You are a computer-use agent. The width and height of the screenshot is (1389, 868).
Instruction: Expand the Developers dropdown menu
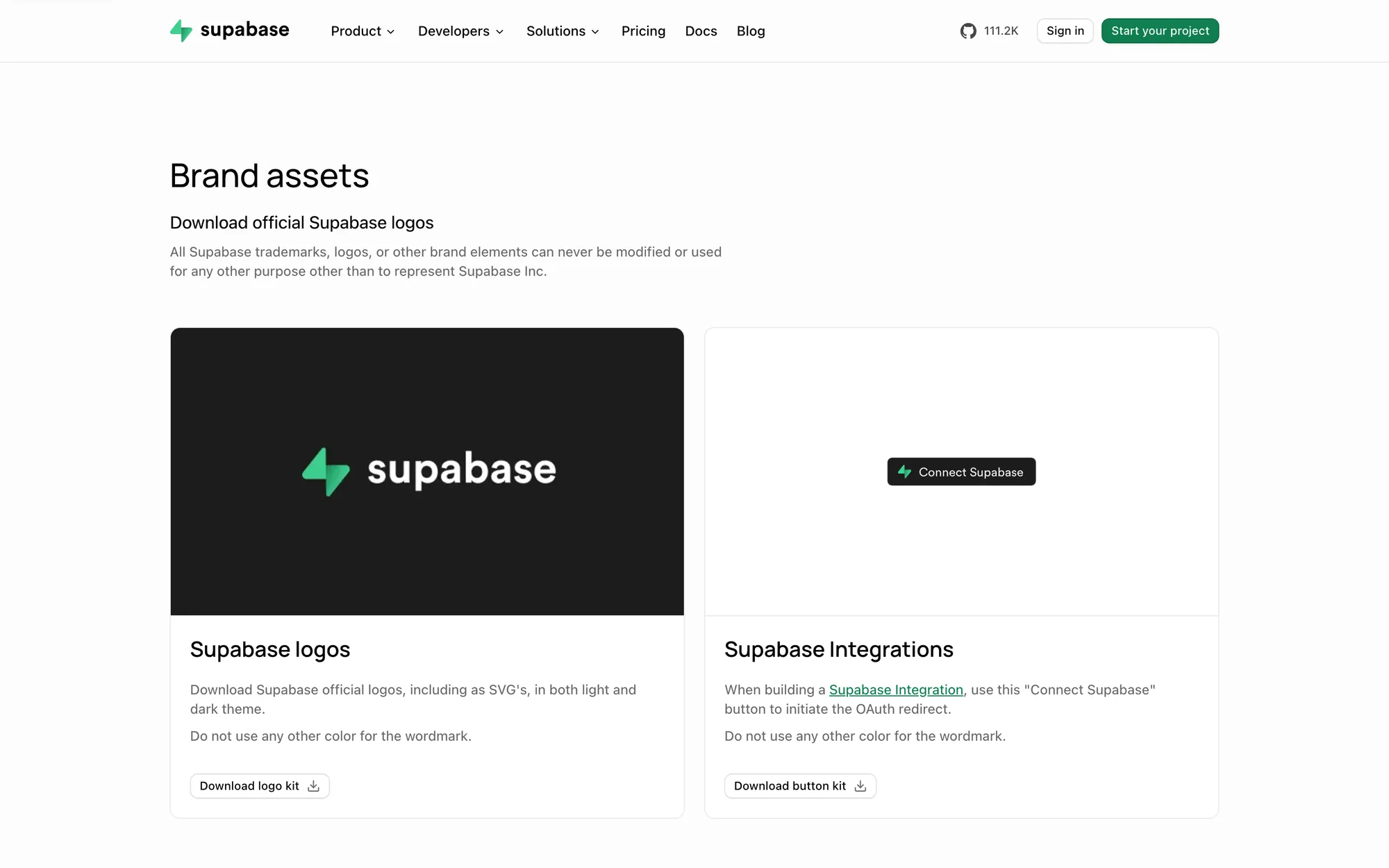click(x=460, y=31)
